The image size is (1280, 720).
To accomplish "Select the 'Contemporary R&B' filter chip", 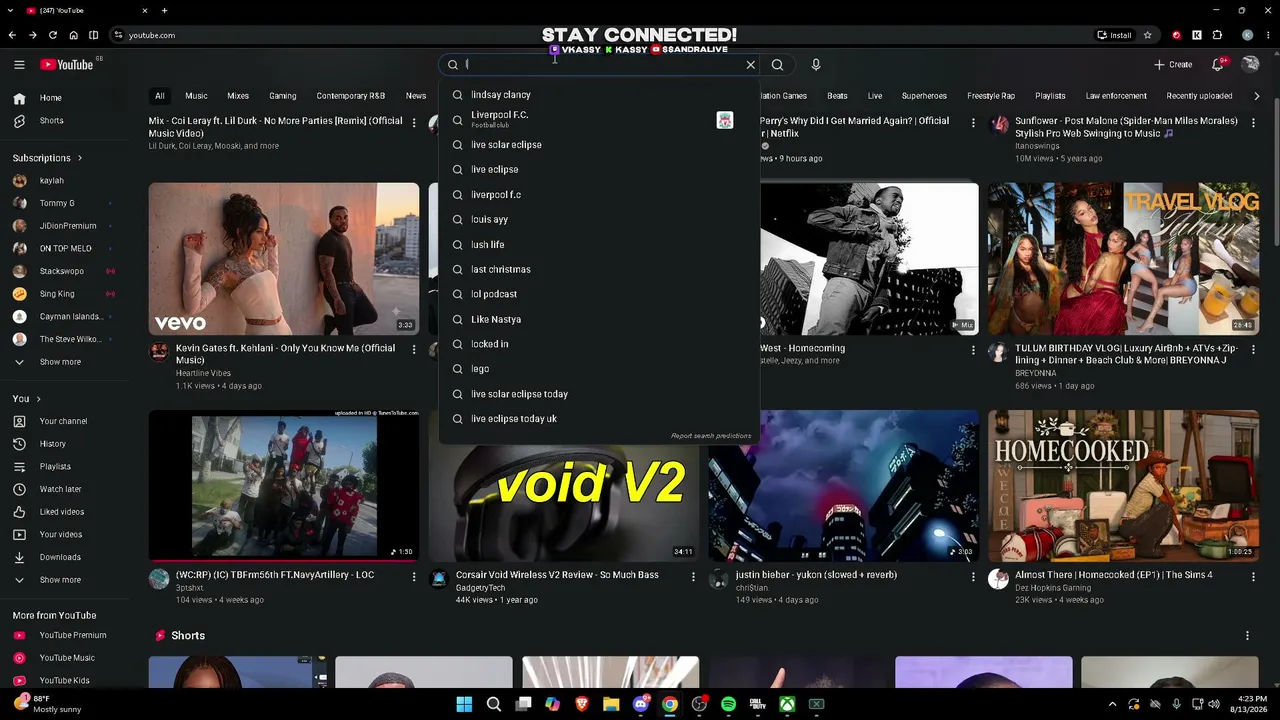I will 351,96.
